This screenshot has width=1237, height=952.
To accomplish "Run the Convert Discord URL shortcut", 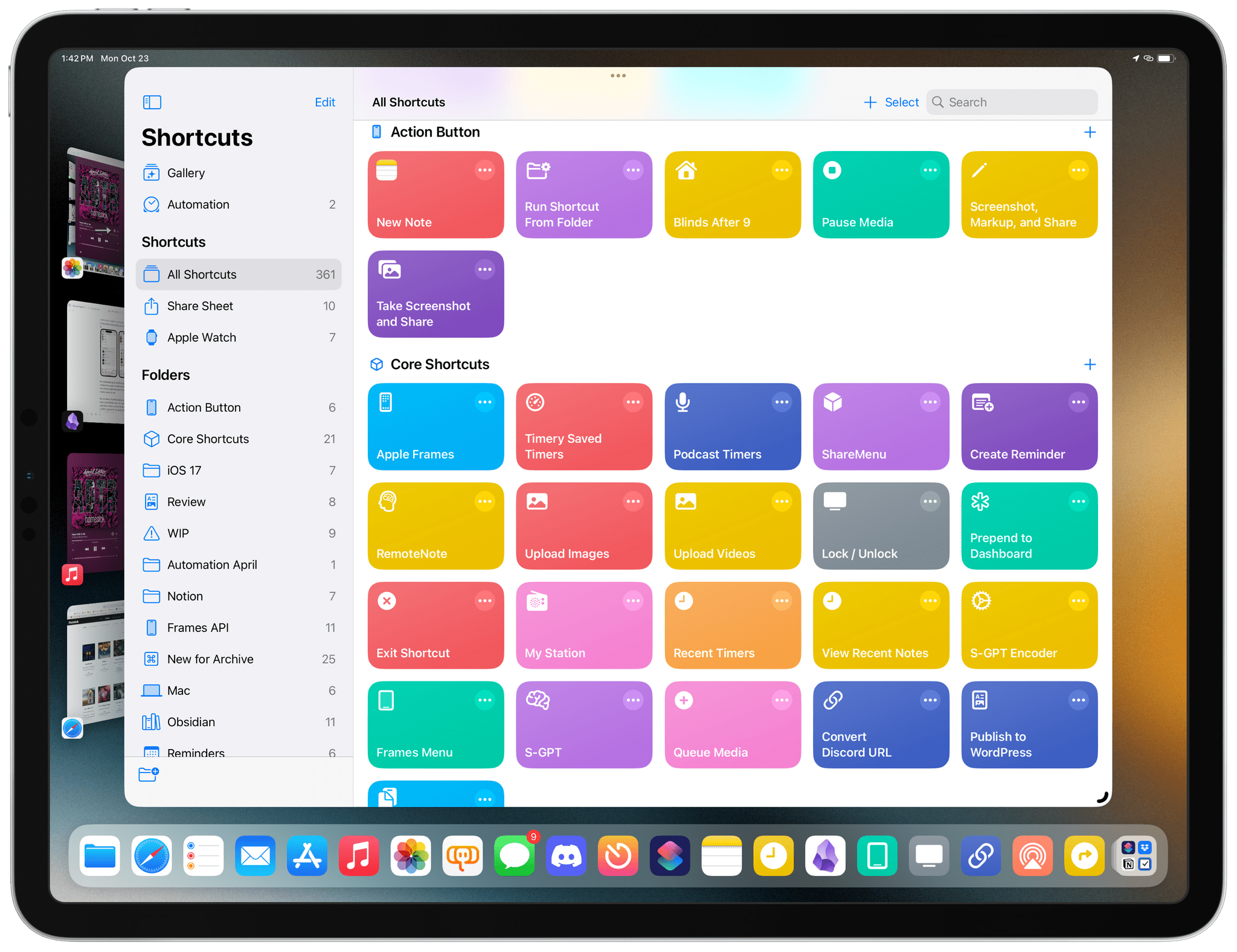I will coord(881,725).
